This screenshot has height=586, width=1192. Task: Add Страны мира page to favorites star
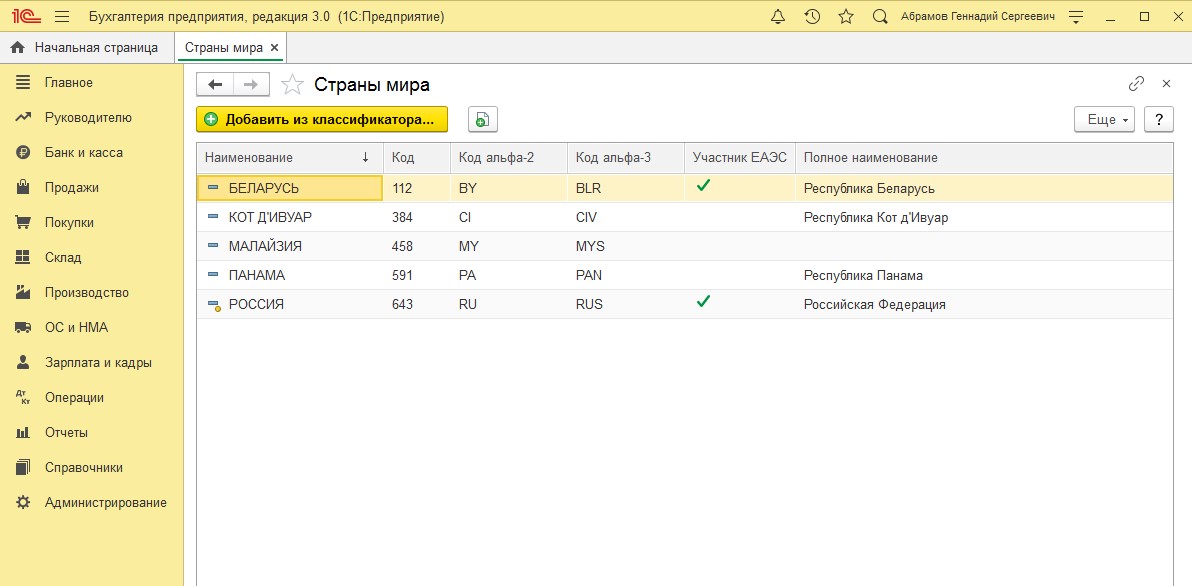pos(292,85)
